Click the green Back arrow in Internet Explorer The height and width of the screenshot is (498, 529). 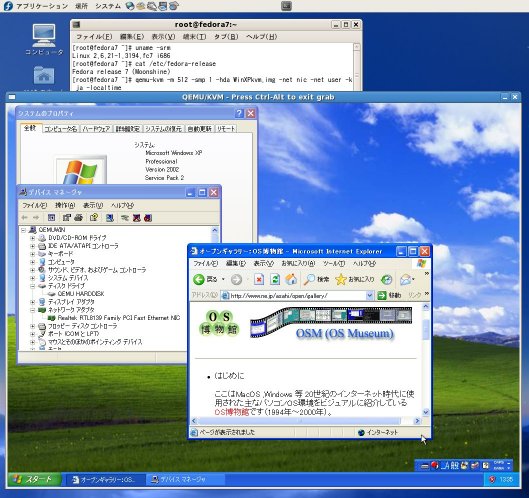coord(199,279)
